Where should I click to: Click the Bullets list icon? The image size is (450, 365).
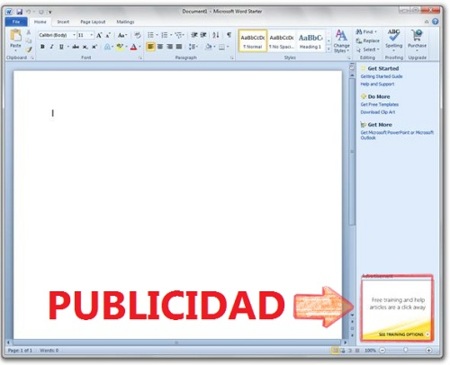(151, 35)
